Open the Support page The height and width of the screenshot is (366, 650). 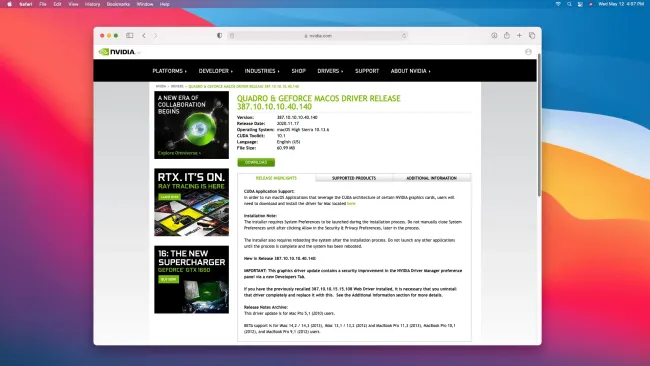click(367, 71)
